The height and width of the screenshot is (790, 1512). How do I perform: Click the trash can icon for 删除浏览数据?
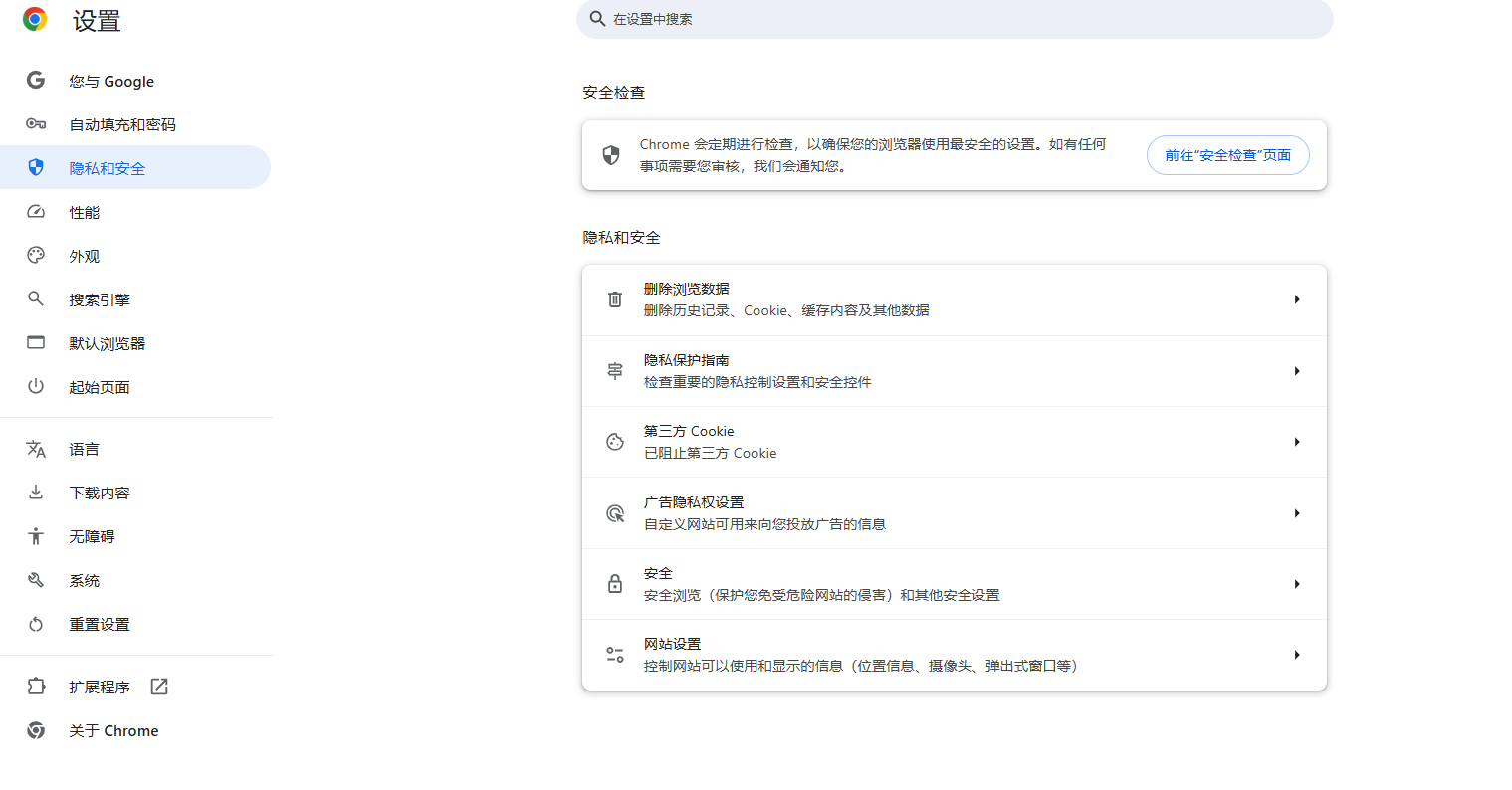tap(615, 299)
